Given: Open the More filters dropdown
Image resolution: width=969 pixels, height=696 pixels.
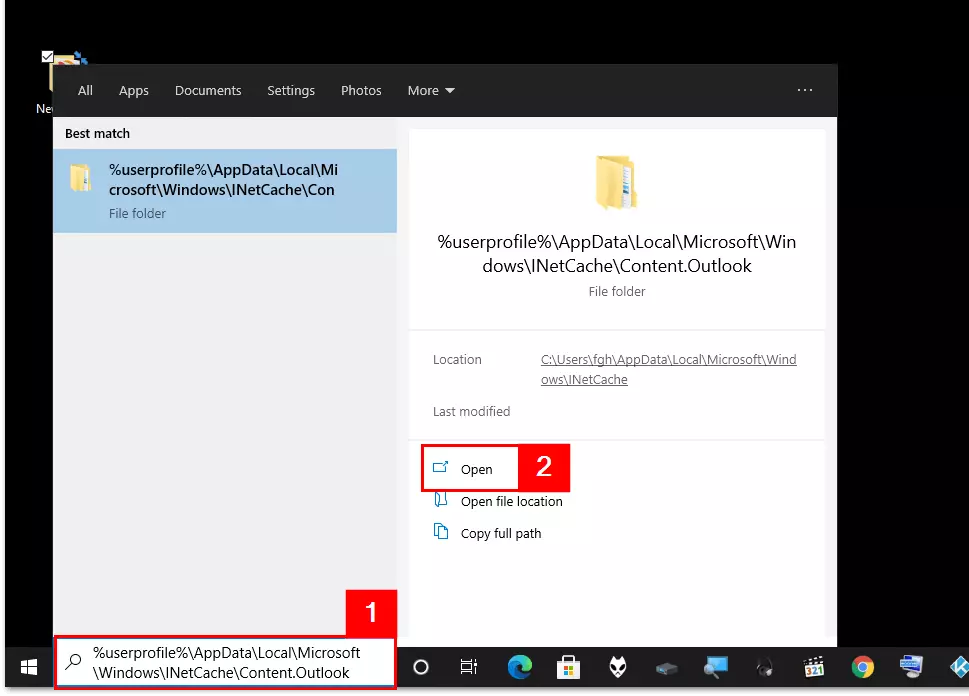Looking at the screenshot, I should (430, 90).
